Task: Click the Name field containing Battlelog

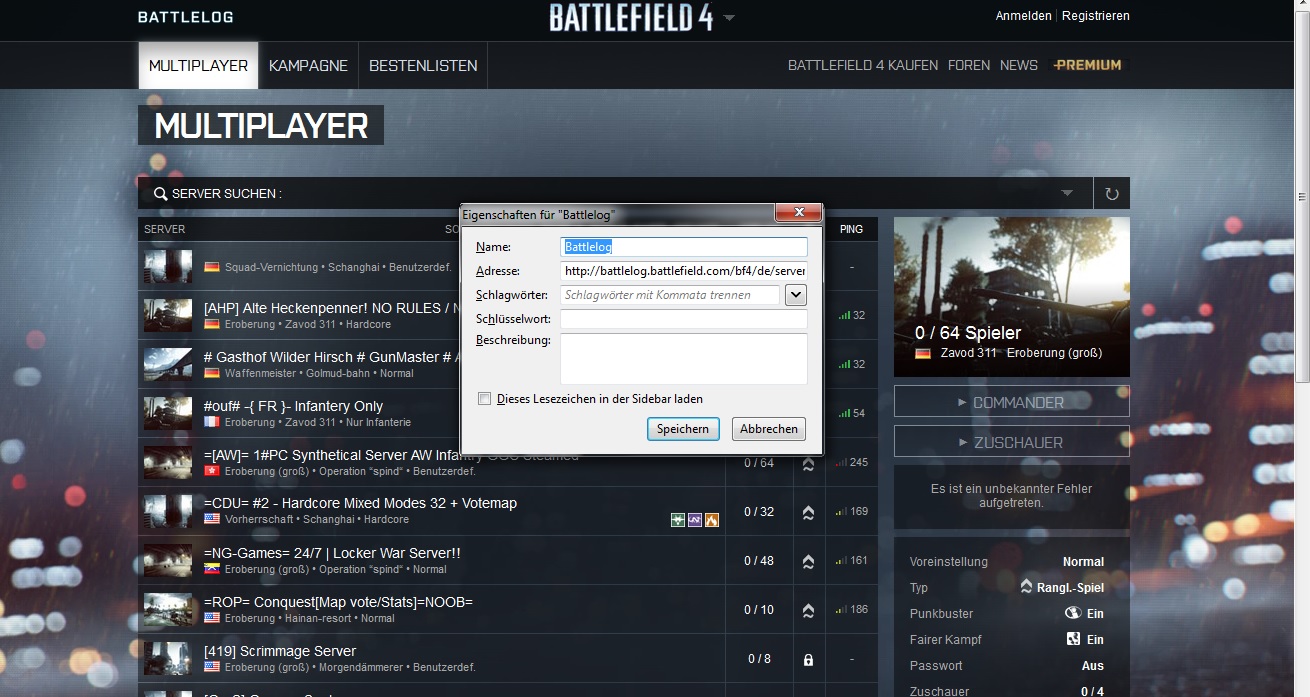Action: click(x=684, y=246)
